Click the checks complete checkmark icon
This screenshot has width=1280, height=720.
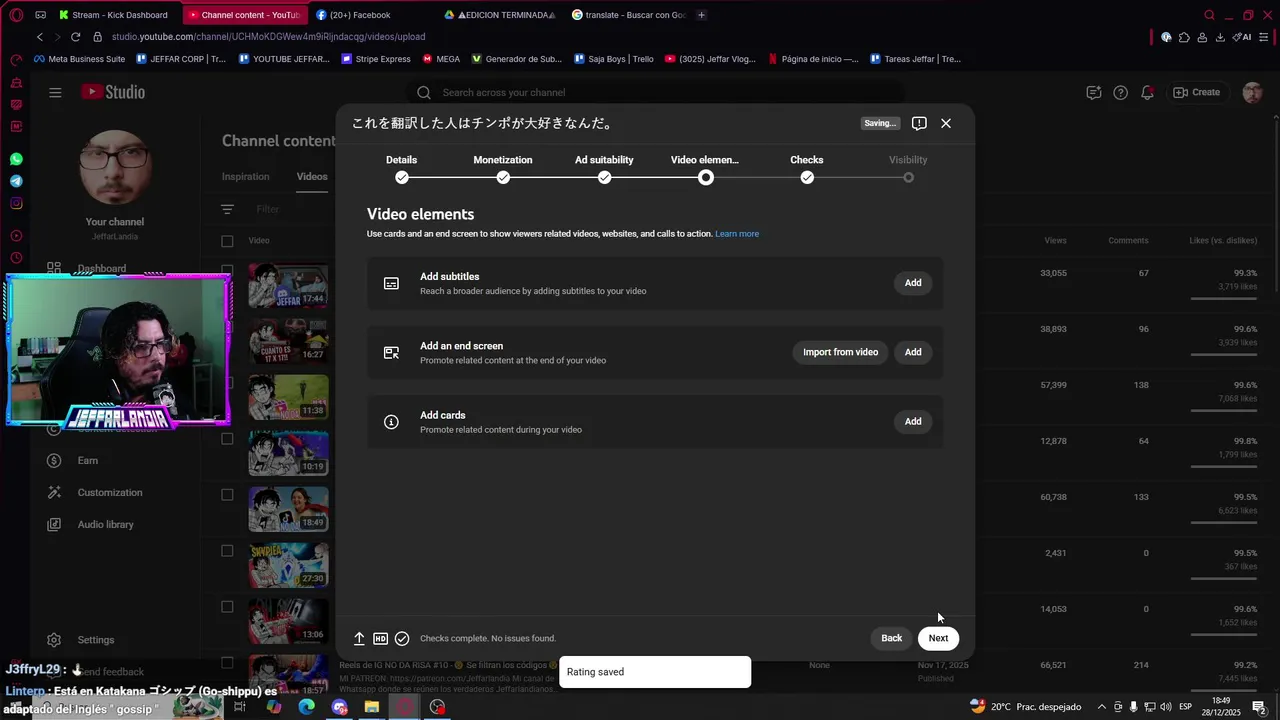point(402,638)
